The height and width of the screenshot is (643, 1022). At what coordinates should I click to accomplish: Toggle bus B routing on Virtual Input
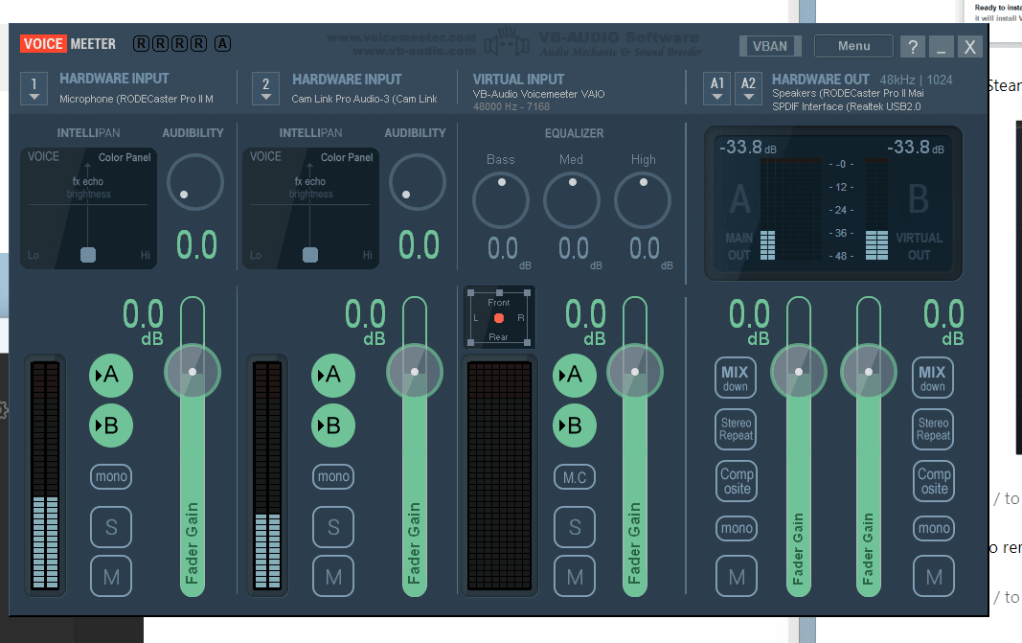[x=574, y=425]
